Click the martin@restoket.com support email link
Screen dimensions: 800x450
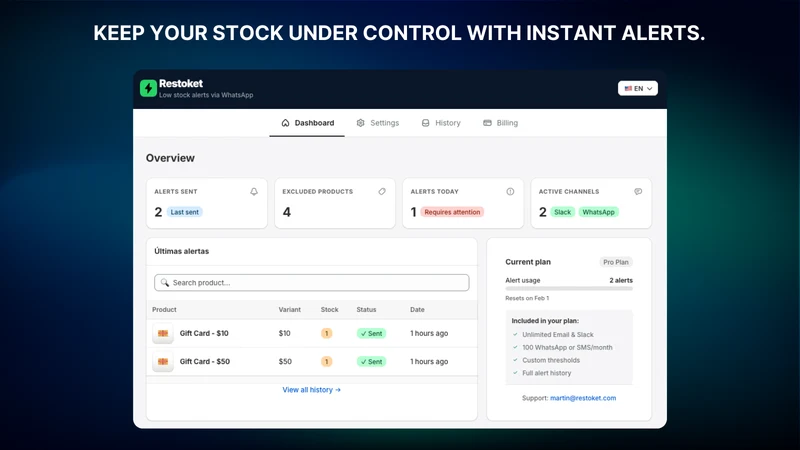[x=583, y=398]
